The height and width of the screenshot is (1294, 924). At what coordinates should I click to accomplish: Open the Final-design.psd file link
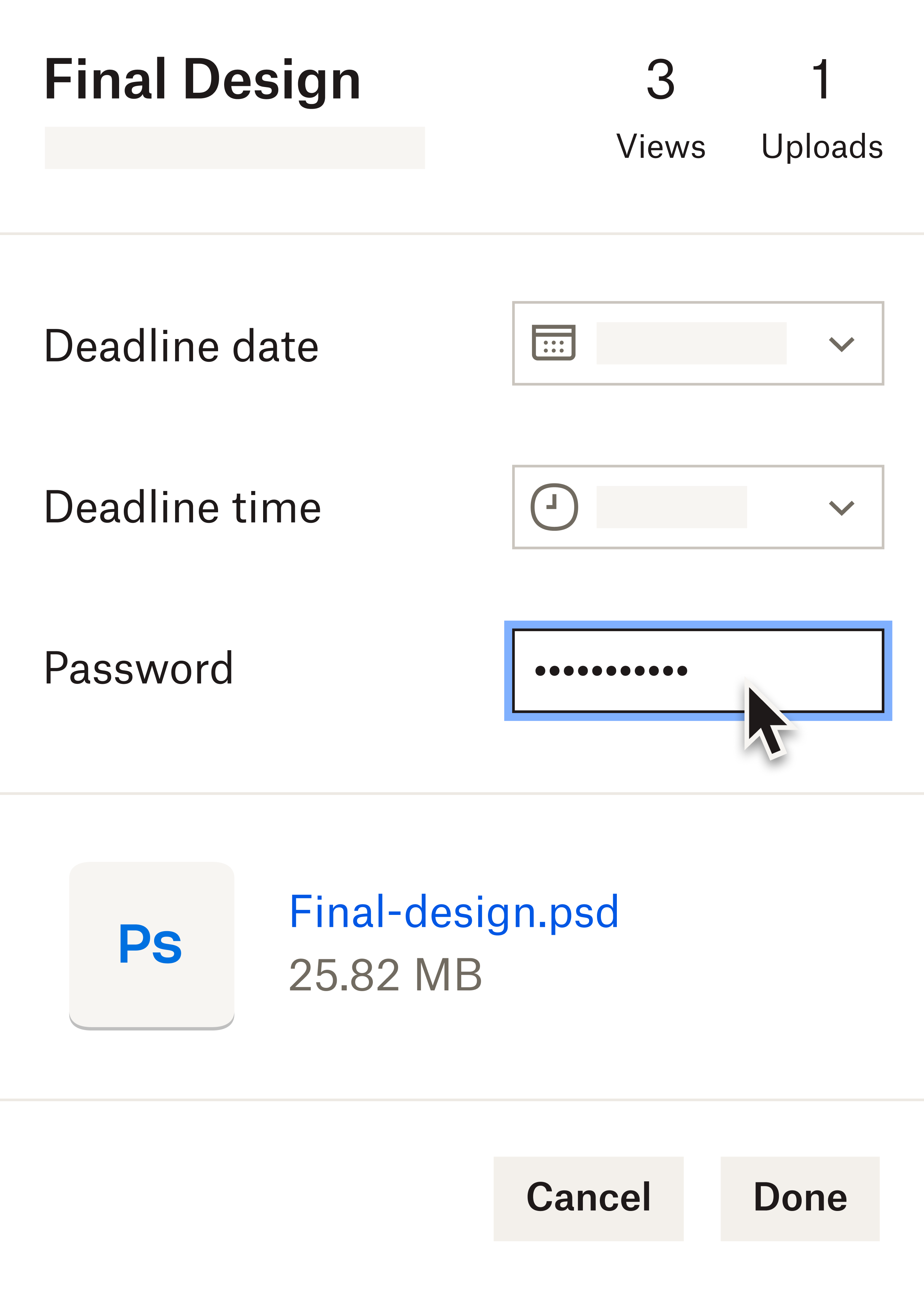[453, 912]
